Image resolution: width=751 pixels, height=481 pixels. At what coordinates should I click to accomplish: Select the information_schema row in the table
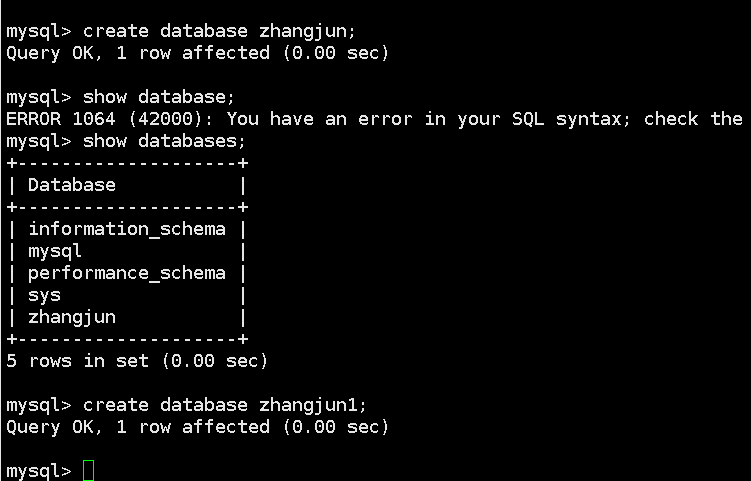point(126,229)
